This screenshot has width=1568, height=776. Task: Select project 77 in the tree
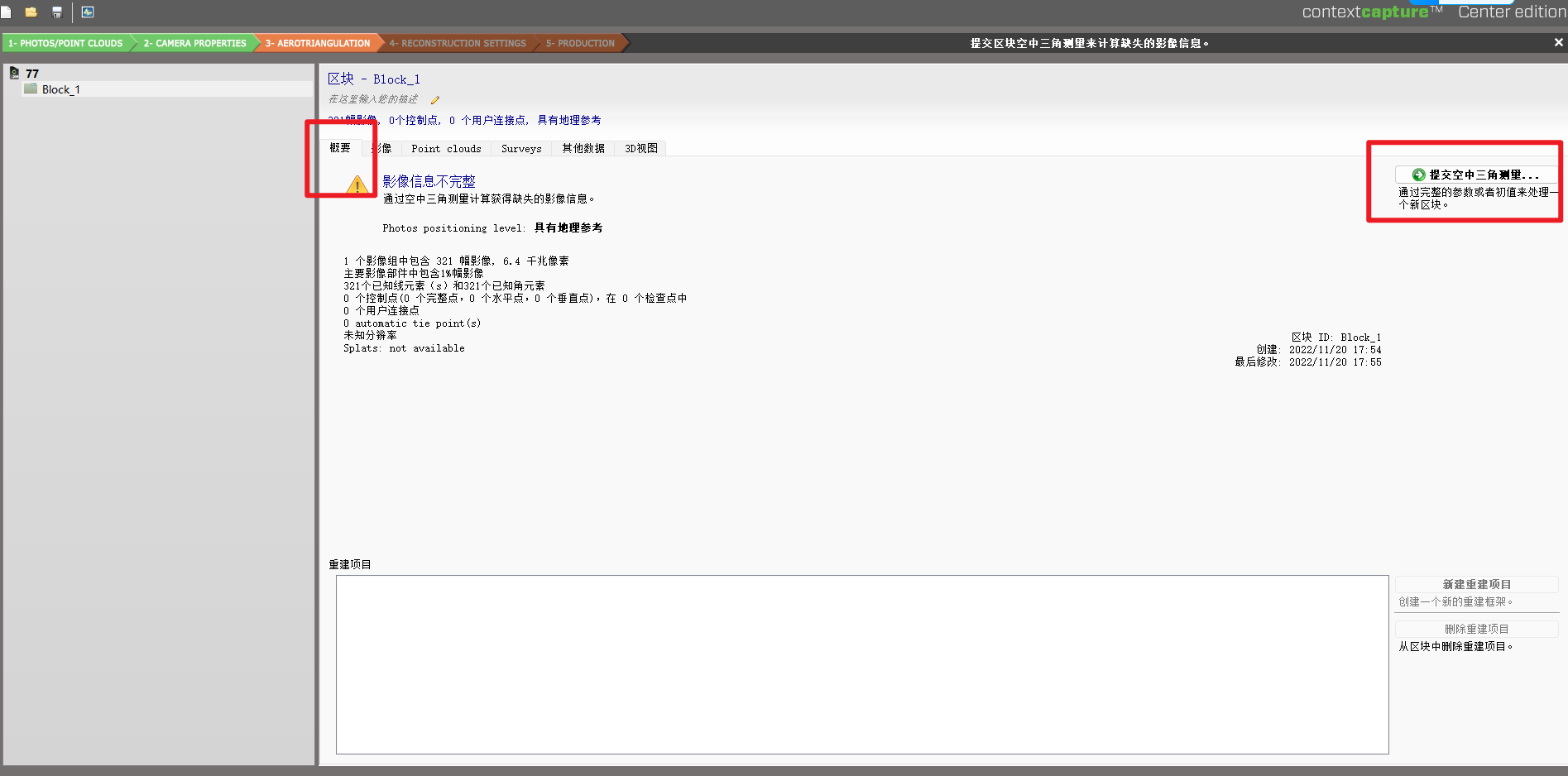click(32, 74)
